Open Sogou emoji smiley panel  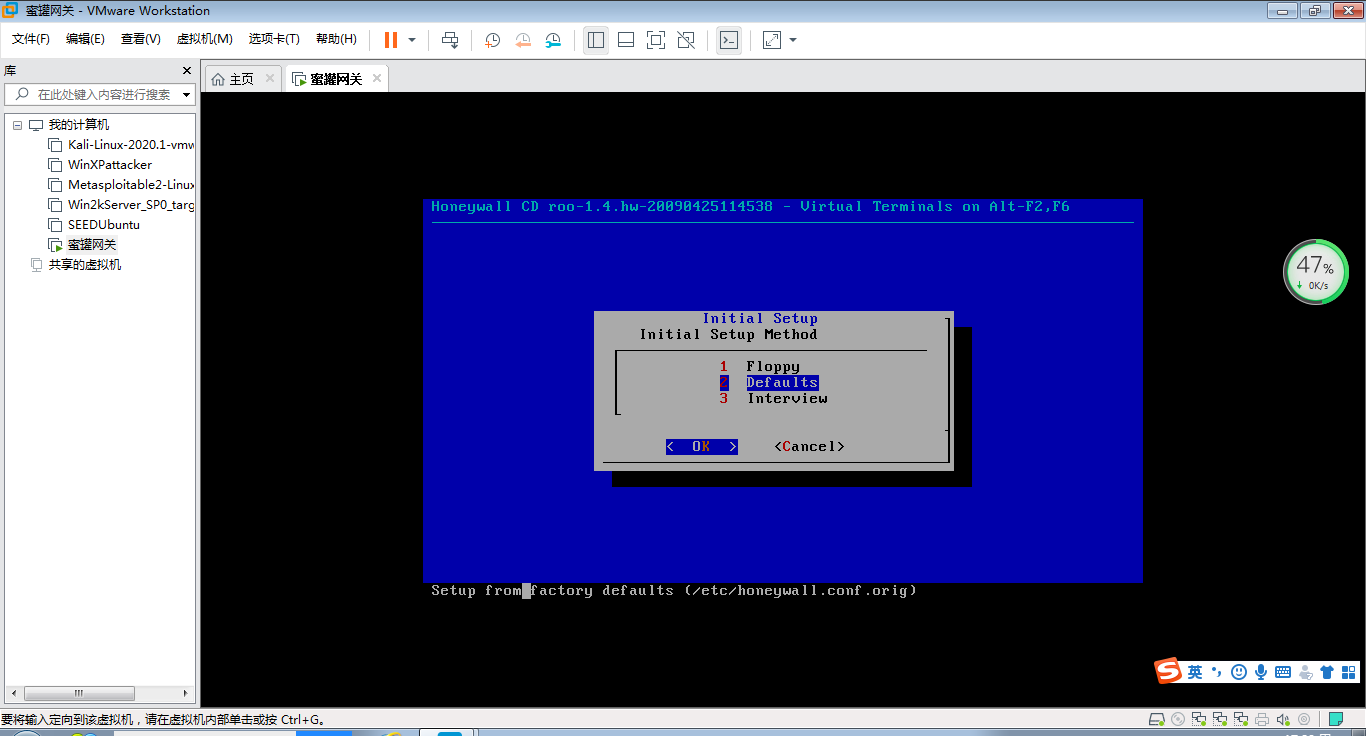pyautogui.click(x=1239, y=672)
